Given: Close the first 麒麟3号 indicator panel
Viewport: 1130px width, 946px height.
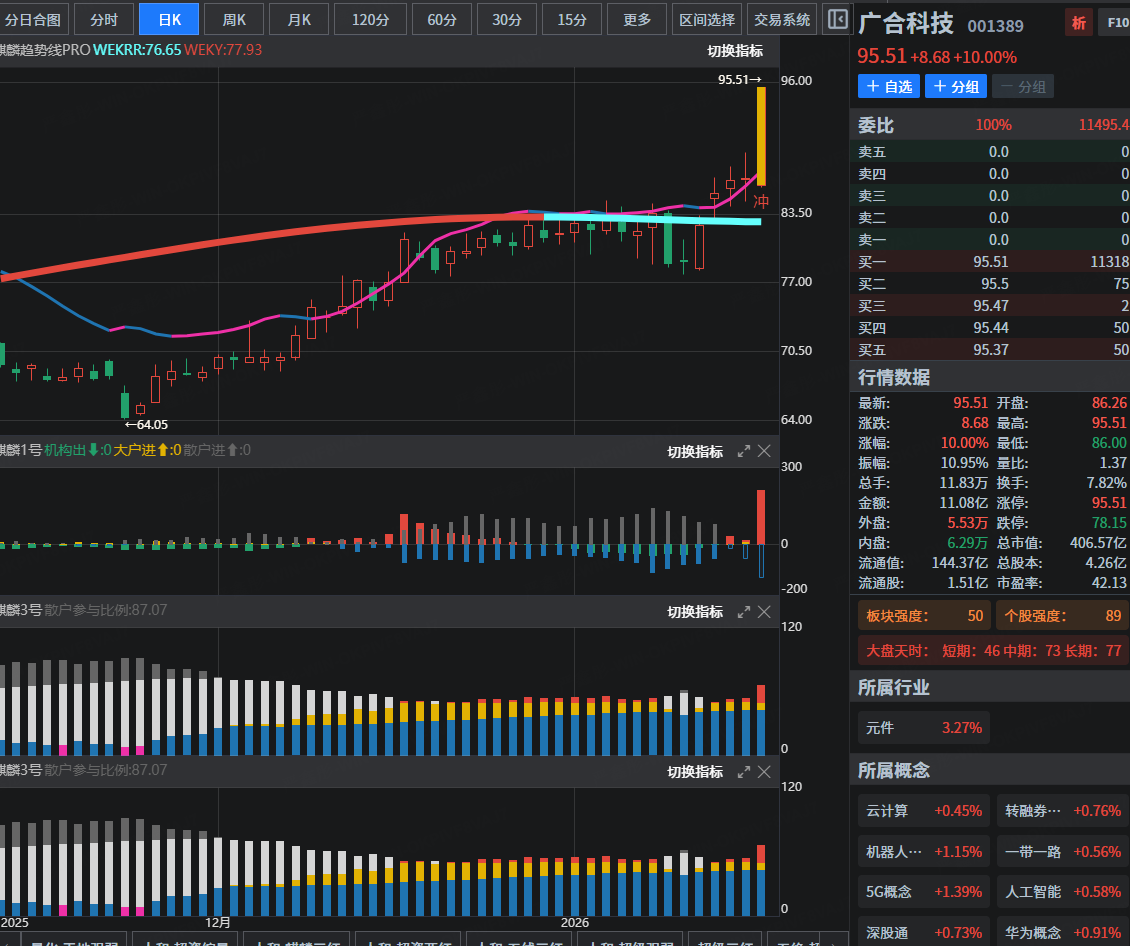Looking at the screenshot, I should (x=764, y=612).
